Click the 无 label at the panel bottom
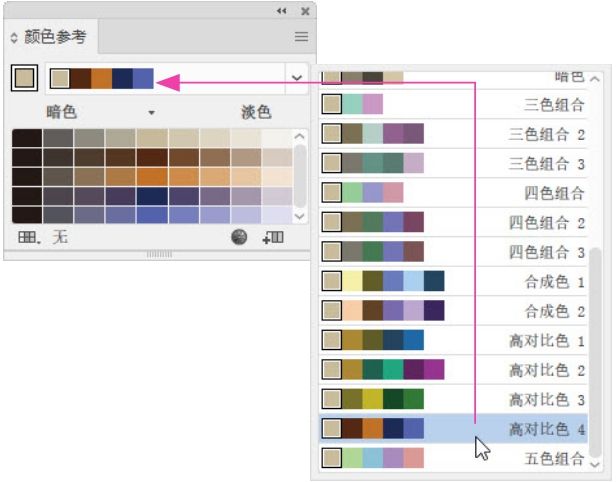Image resolution: width=616 pixels, height=482 pixels. 60,237
